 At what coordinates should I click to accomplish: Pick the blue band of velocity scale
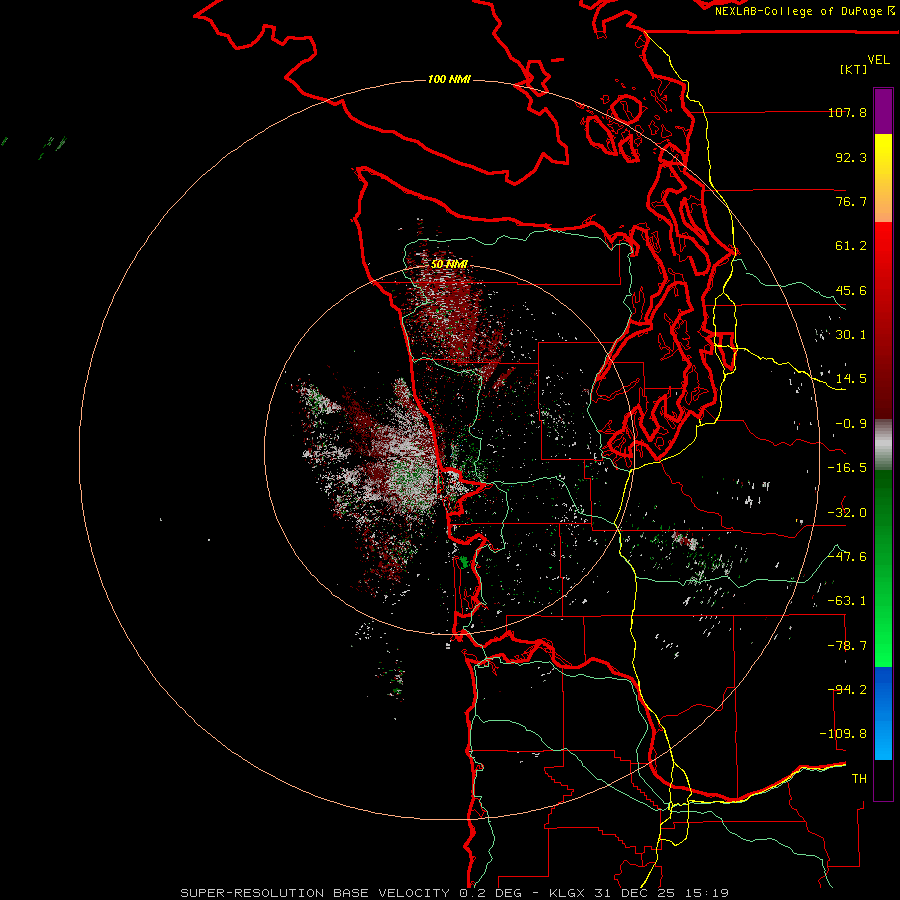pyautogui.click(x=883, y=712)
